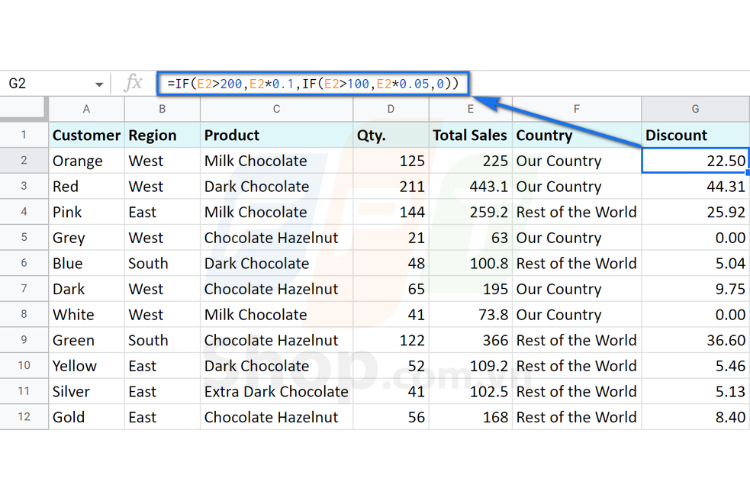750x500 pixels.
Task: Select Blue's South region cell
Action: pyautogui.click(x=162, y=263)
